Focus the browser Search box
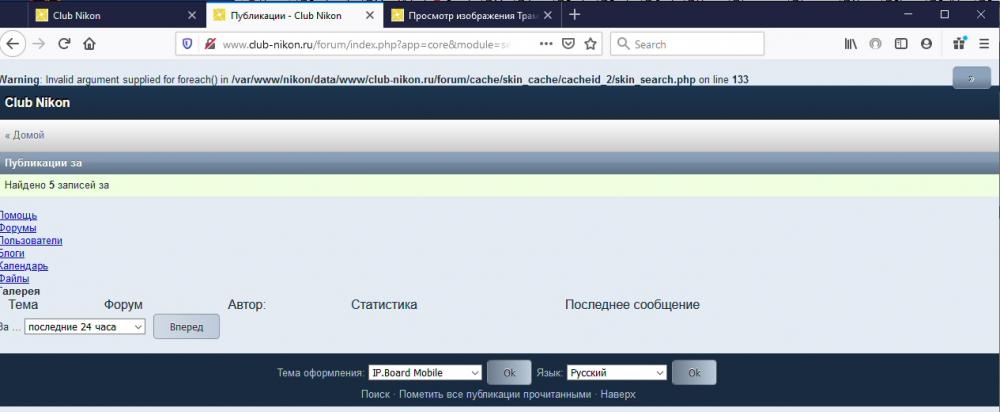 [x=688, y=44]
